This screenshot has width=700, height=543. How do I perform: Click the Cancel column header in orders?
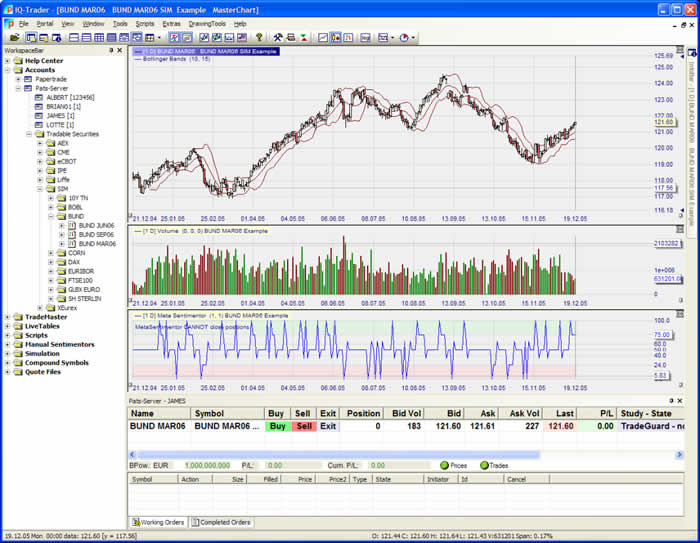coord(527,479)
